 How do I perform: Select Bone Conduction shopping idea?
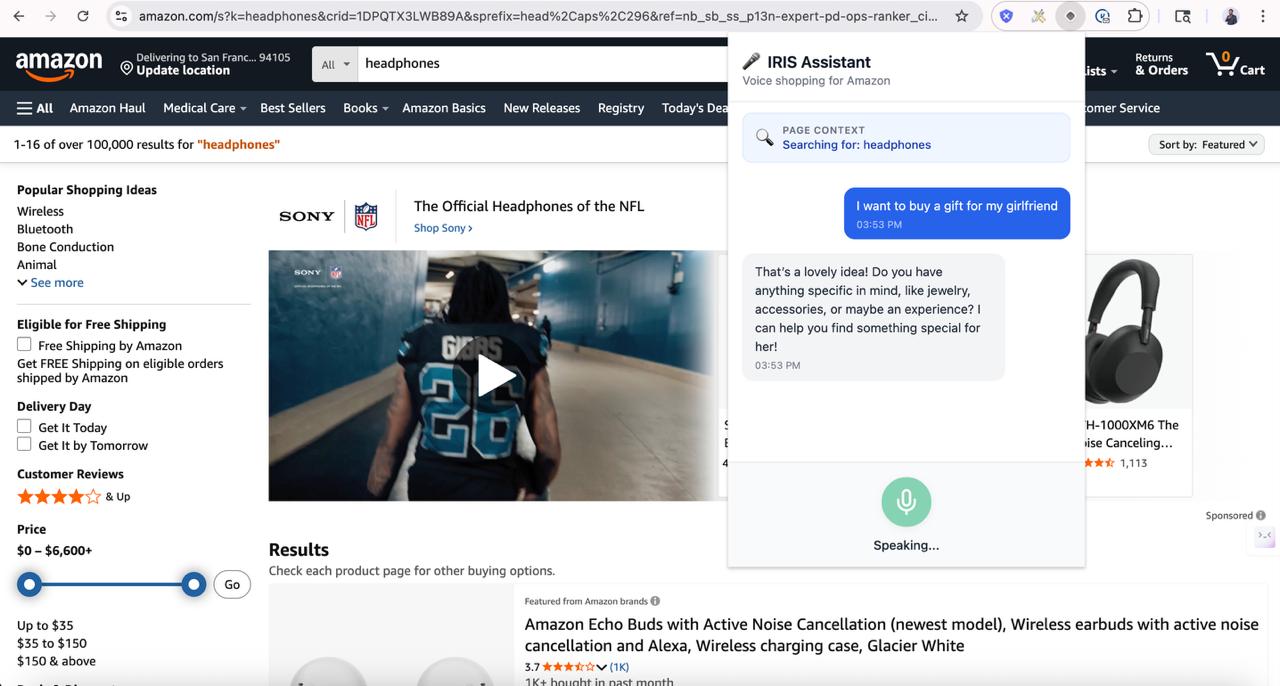tap(65, 247)
